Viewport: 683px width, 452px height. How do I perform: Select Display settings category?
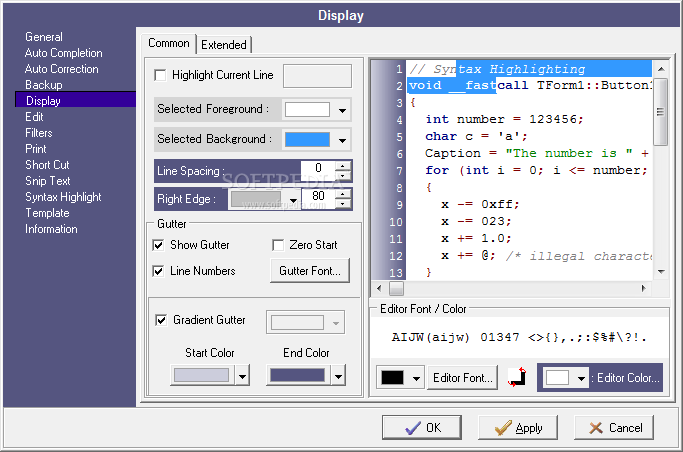click(75, 100)
